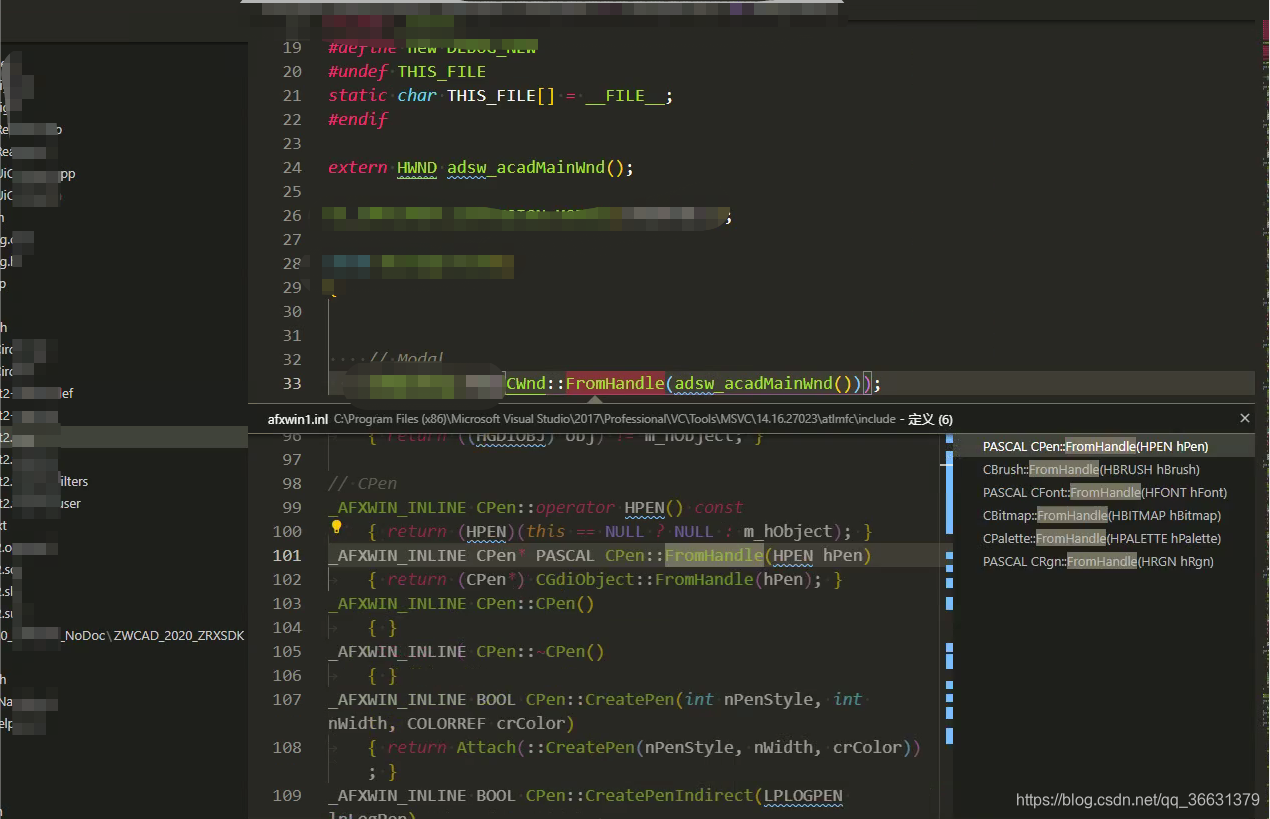Click the __FILE__ macro on line 21
The height and width of the screenshot is (819, 1270).
click(x=625, y=96)
